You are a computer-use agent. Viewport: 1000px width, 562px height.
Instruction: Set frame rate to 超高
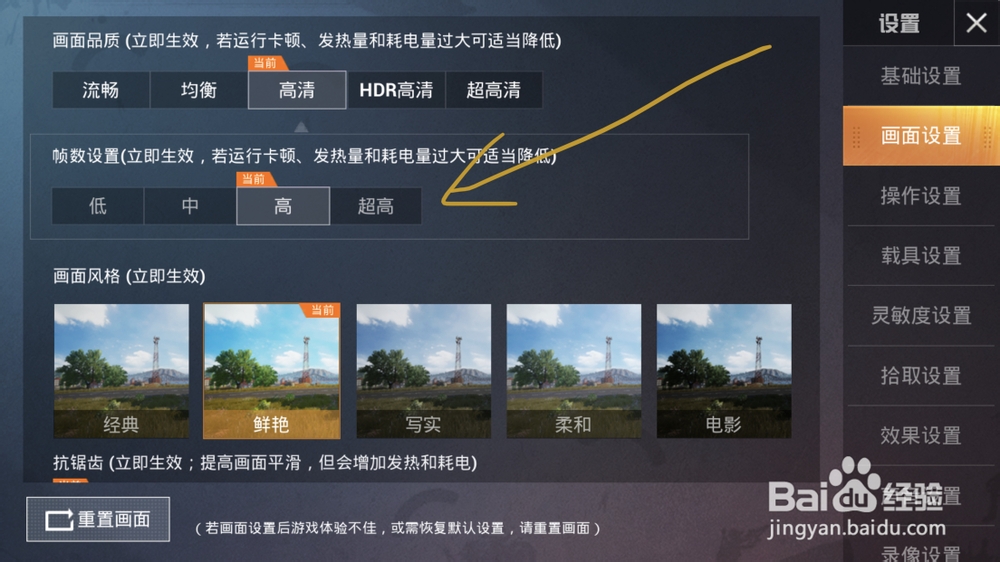(x=376, y=206)
